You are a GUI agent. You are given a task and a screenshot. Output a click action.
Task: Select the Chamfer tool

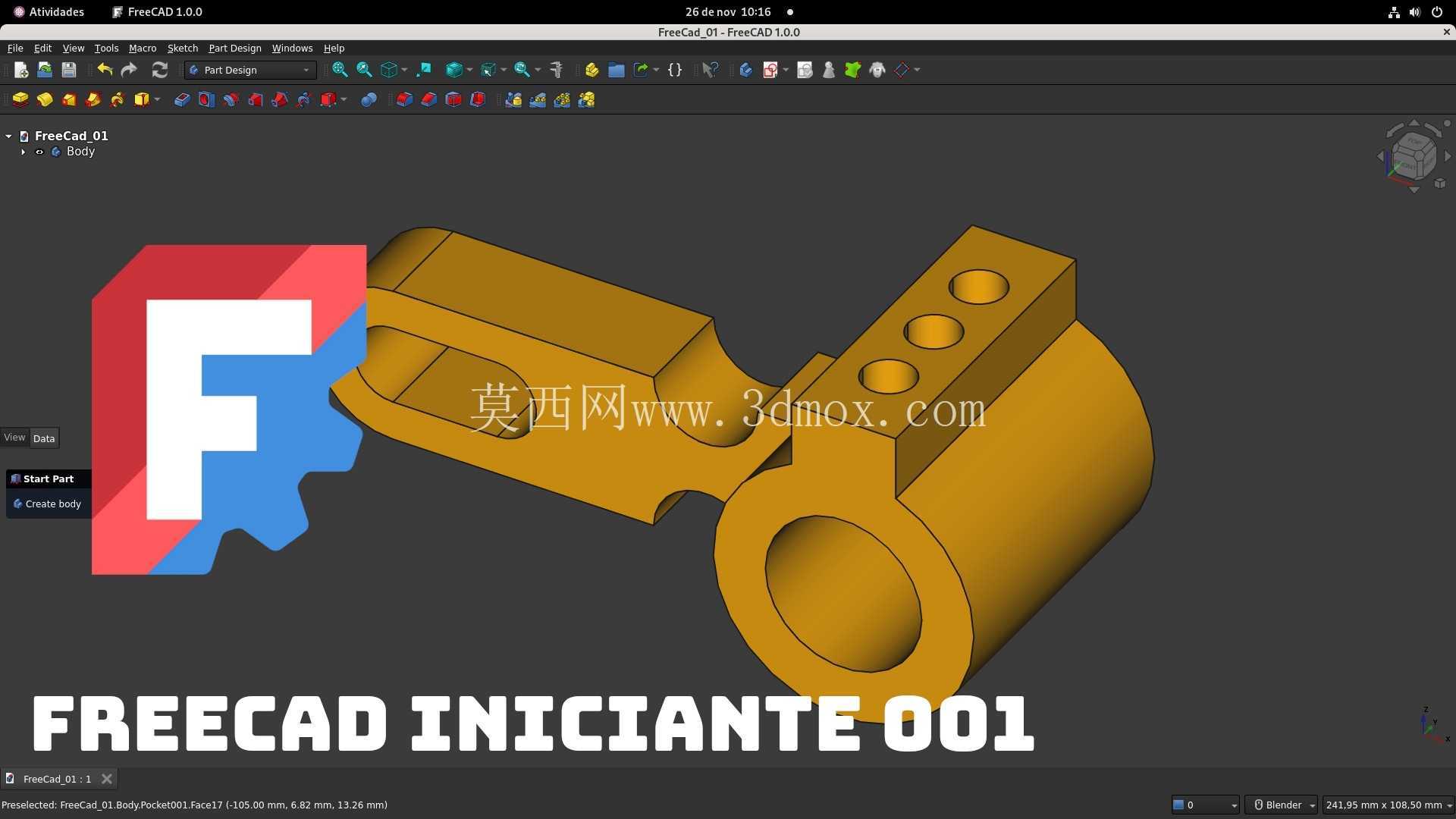pos(428,99)
